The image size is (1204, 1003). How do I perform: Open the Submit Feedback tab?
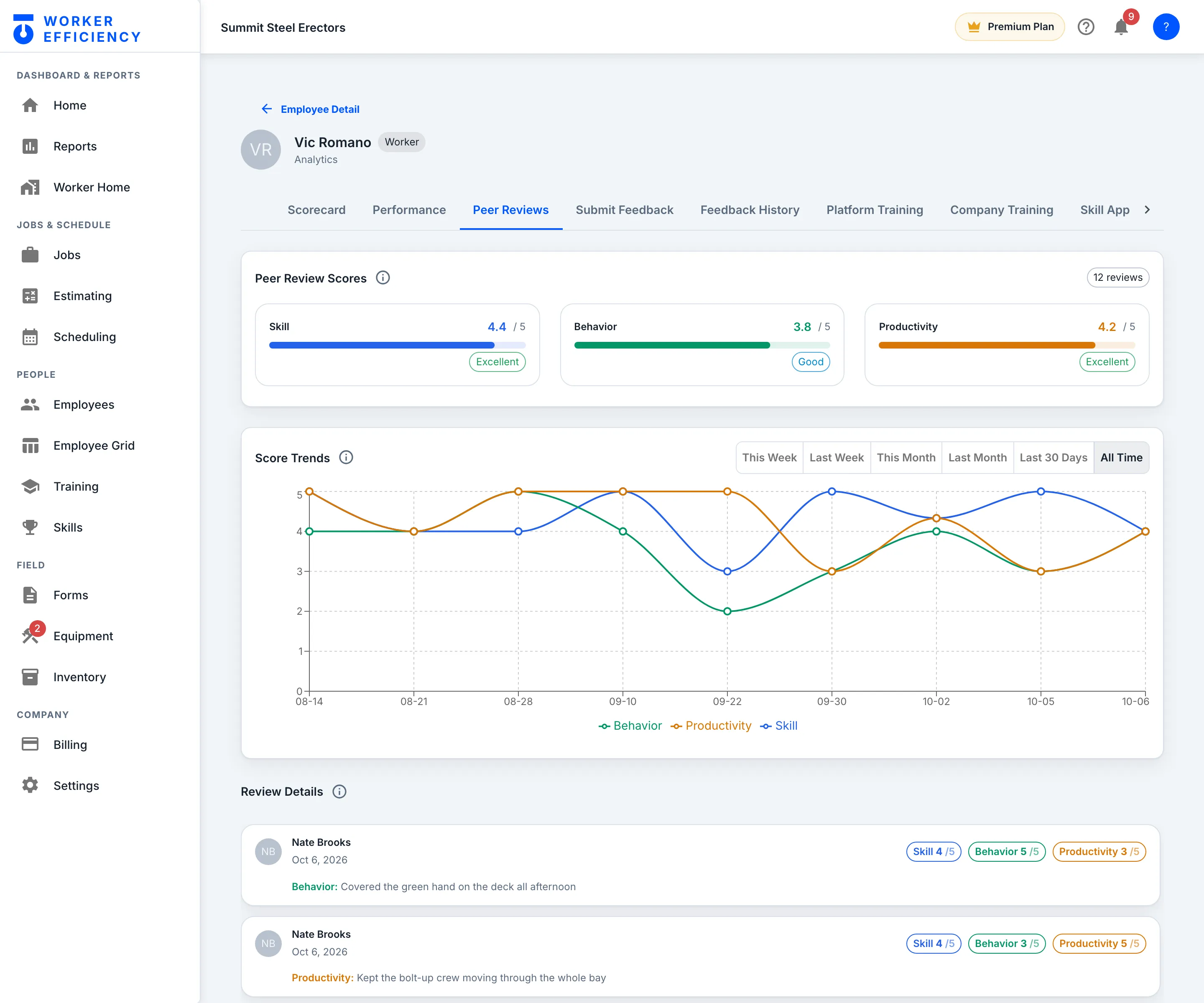624,210
